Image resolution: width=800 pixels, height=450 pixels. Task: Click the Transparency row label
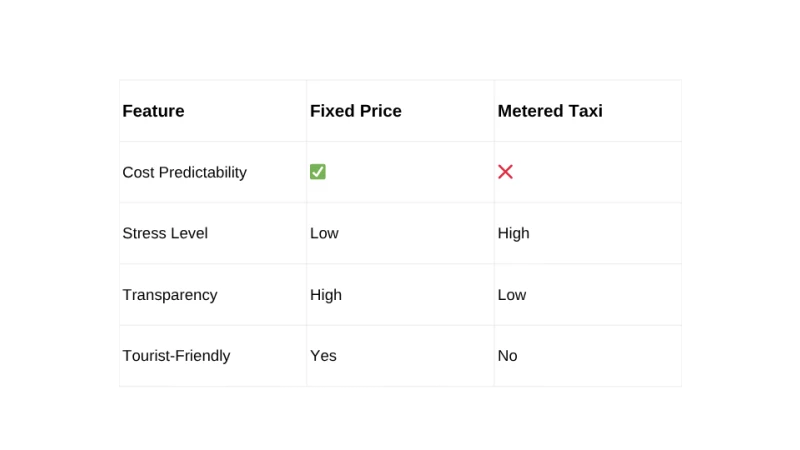pyautogui.click(x=169, y=295)
